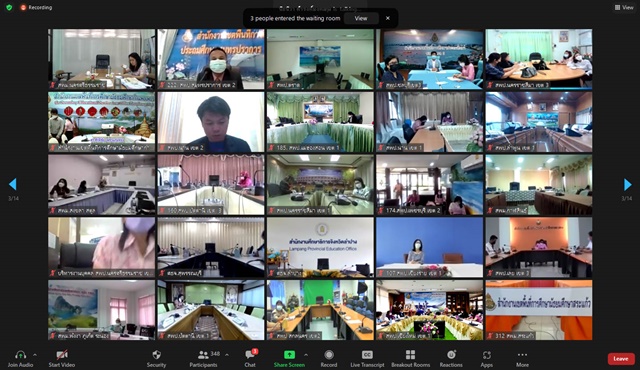Select video tile labeled 107 with blue wall
The image size is (640, 370).
click(430, 247)
